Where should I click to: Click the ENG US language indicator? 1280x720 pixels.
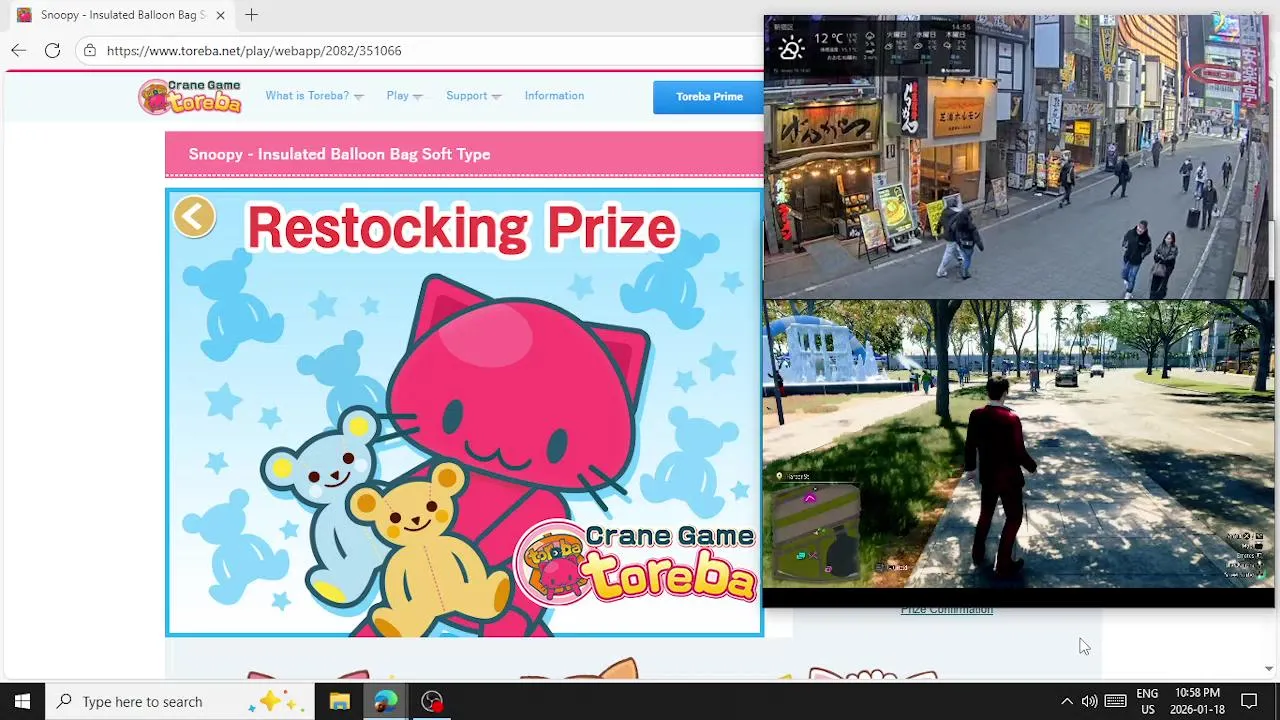coord(1147,702)
